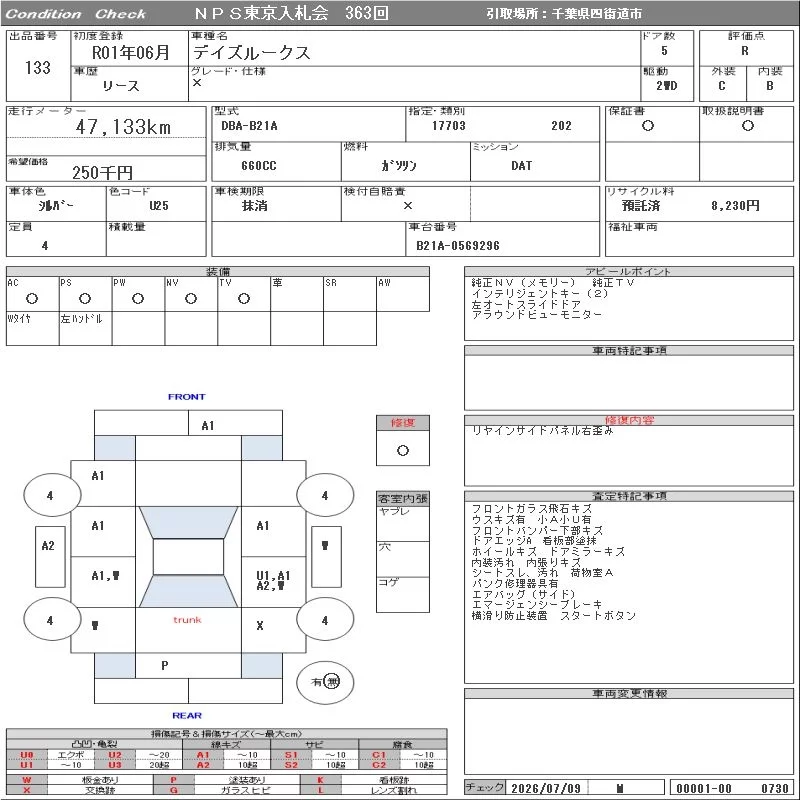Click the 保証書 circle mark
The height and width of the screenshot is (800, 800).
(648, 126)
